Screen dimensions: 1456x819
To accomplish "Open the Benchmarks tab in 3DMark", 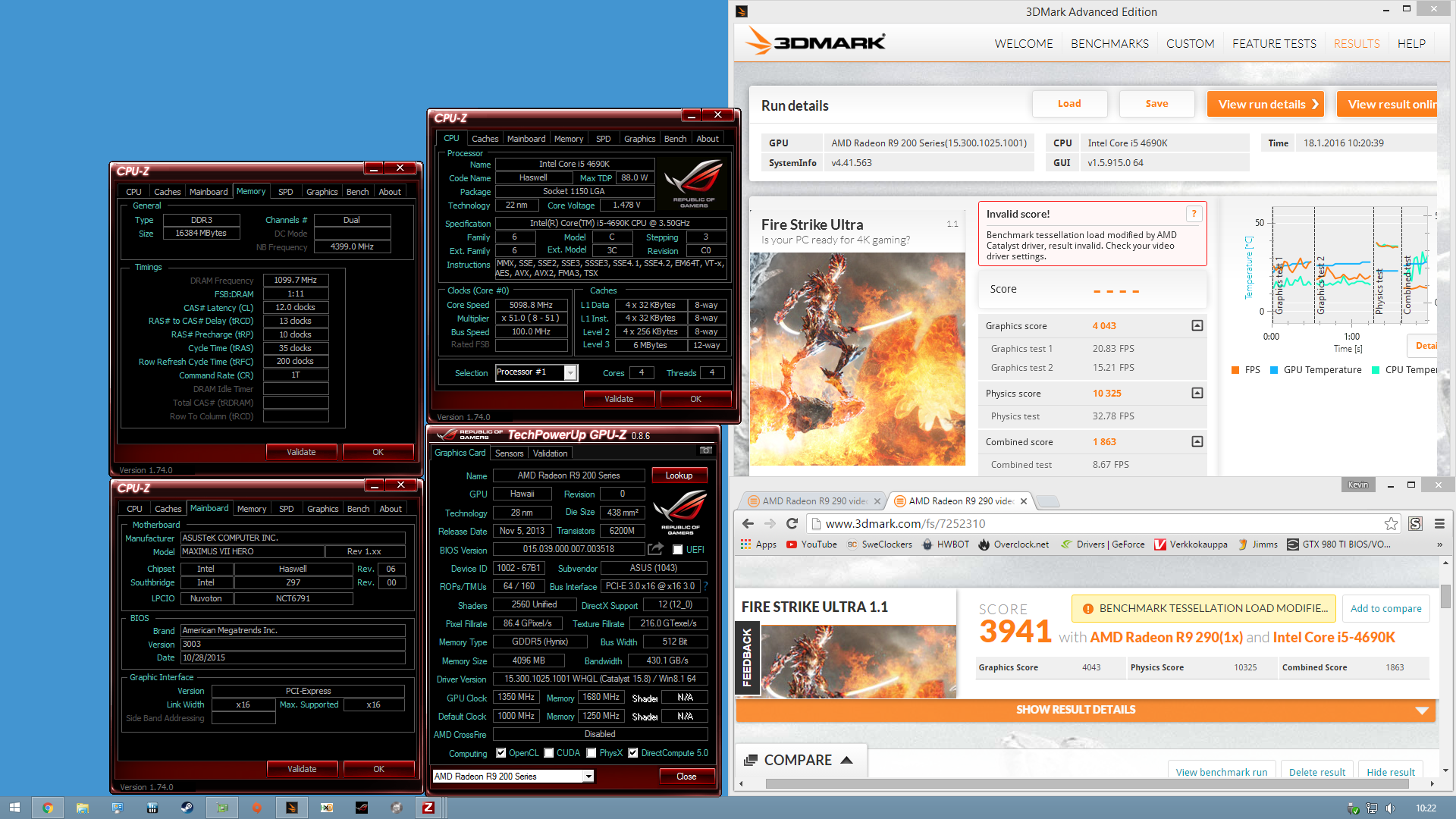I will [x=1109, y=44].
